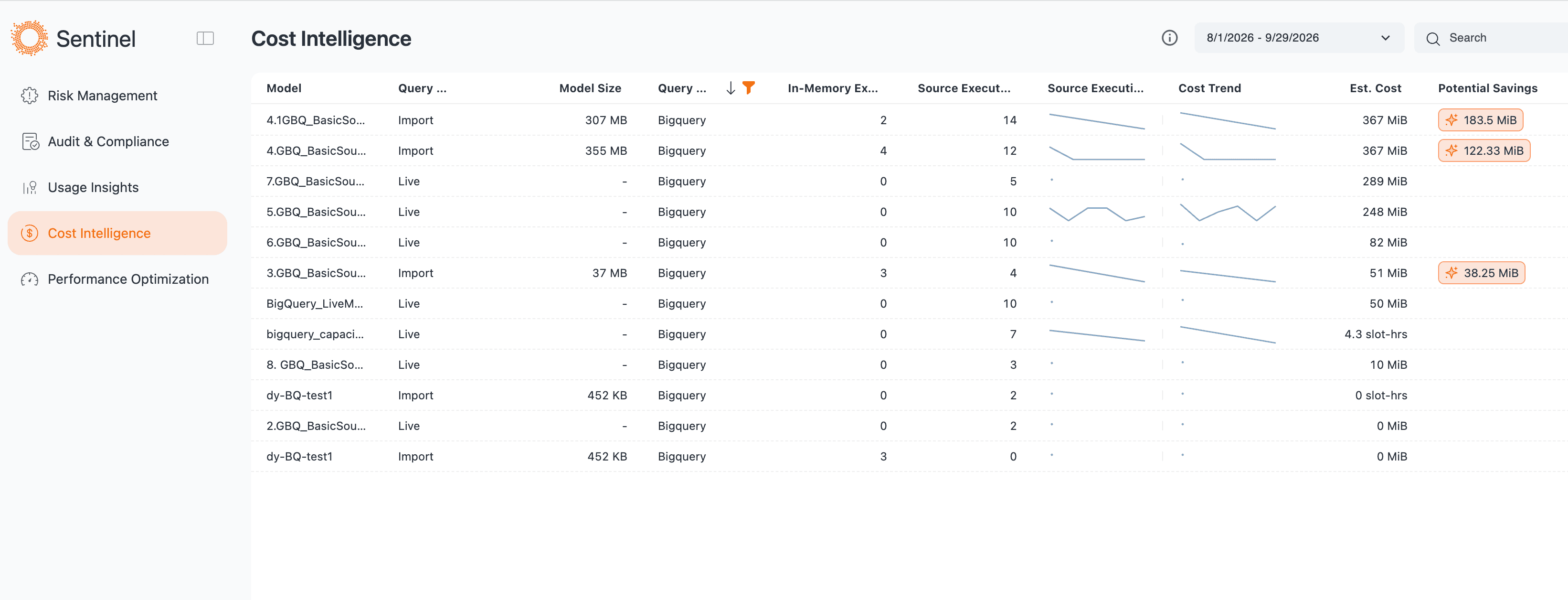Screen dimensions: 1568x600
Task: Click source execution sparkline for 4.GBQ_BasicSou...
Action: coord(1096,152)
